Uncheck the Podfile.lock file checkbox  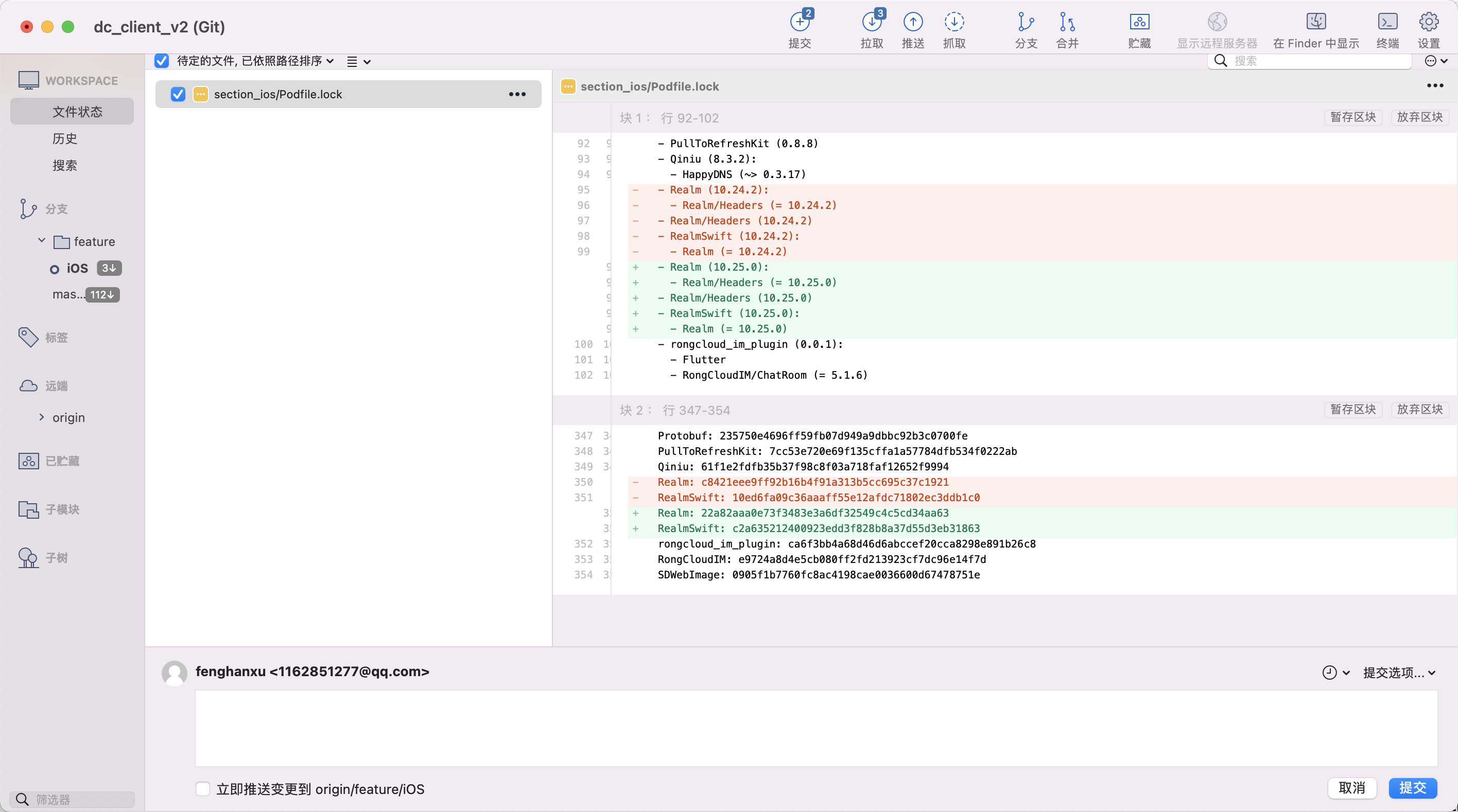click(178, 95)
